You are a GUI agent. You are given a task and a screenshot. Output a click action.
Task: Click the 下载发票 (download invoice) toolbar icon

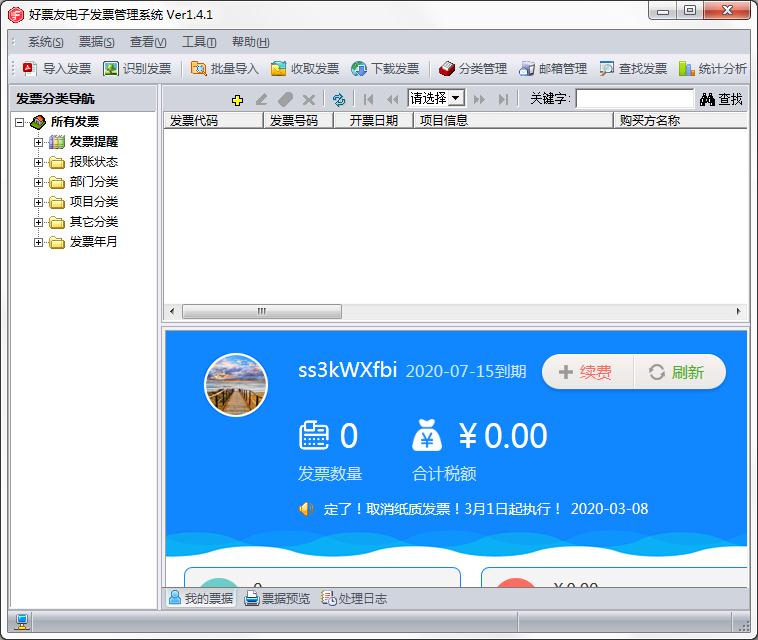point(359,69)
